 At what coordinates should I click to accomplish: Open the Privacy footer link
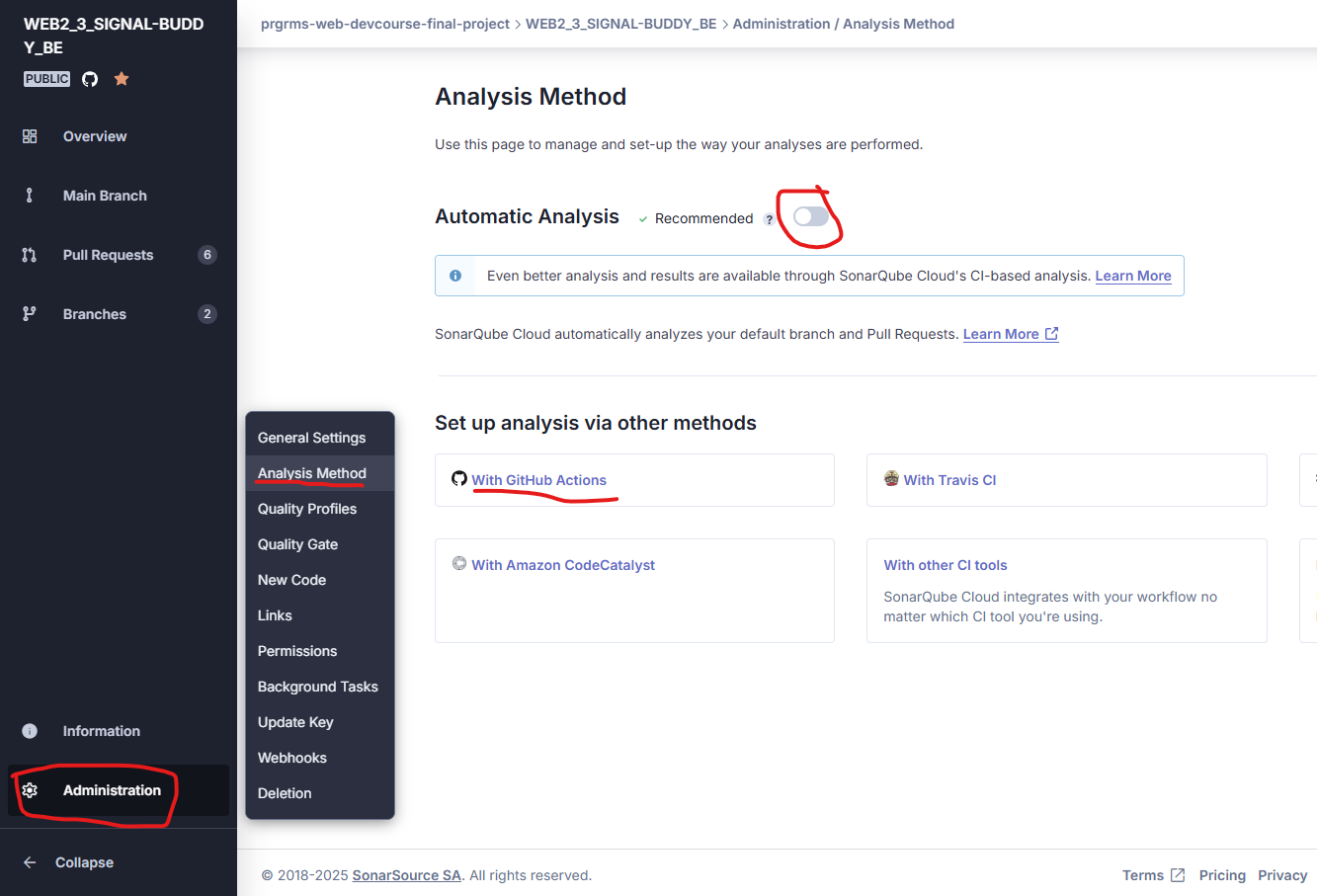pyautogui.click(x=1282, y=875)
